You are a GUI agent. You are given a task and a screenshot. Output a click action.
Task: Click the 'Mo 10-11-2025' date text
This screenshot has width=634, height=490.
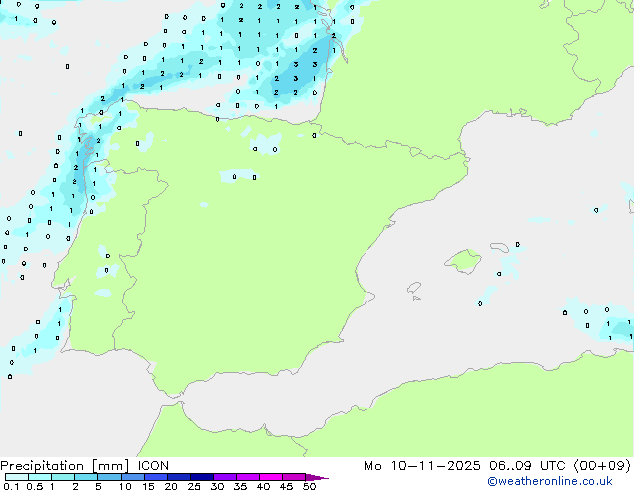(422, 466)
